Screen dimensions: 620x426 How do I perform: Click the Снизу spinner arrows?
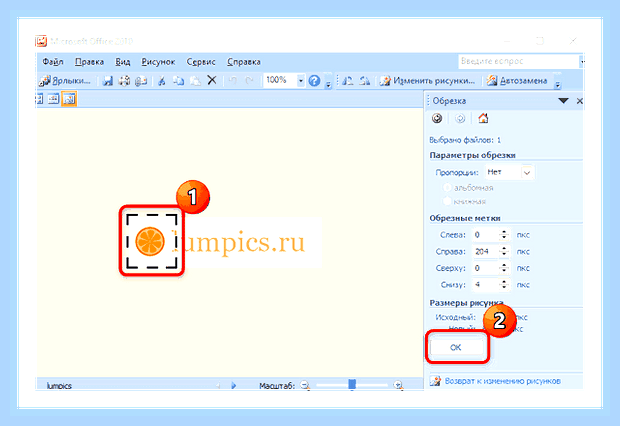point(504,285)
